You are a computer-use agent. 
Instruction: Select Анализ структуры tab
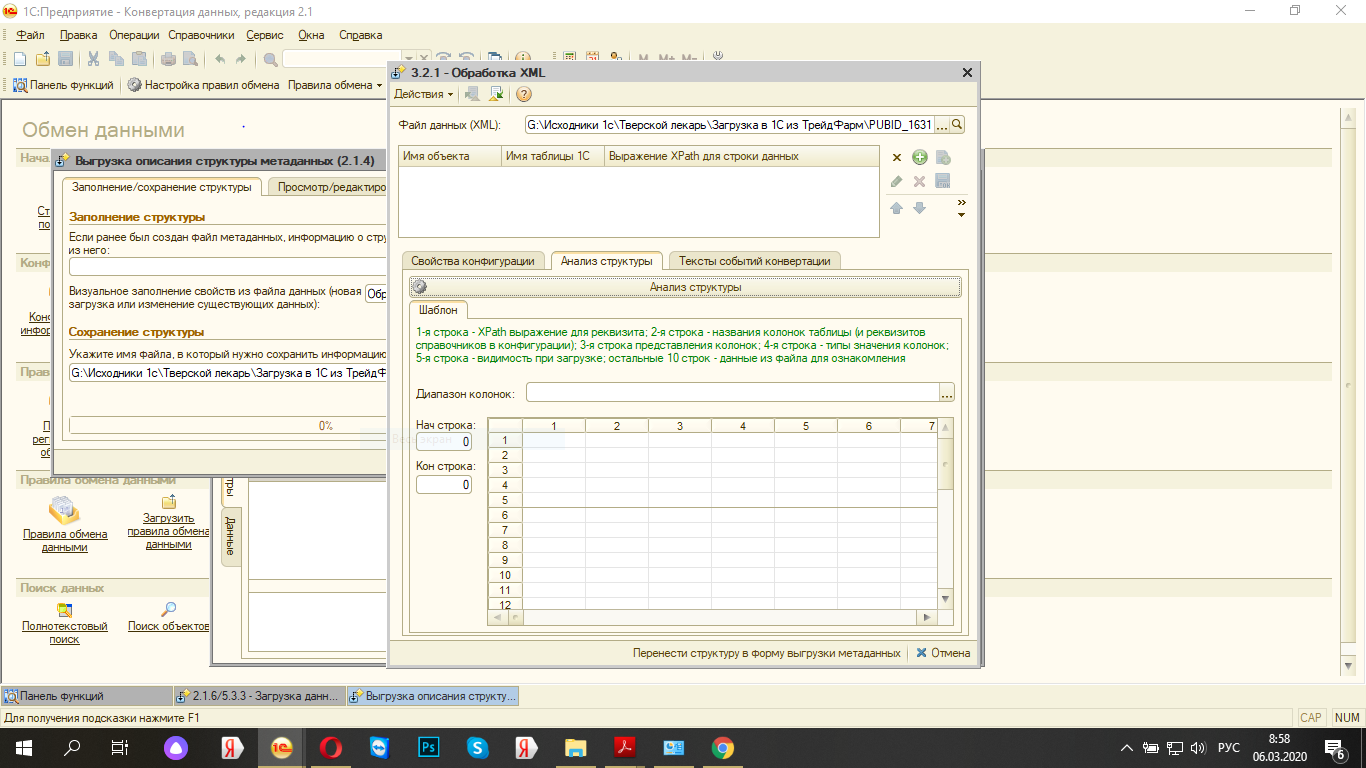click(x=607, y=260)
